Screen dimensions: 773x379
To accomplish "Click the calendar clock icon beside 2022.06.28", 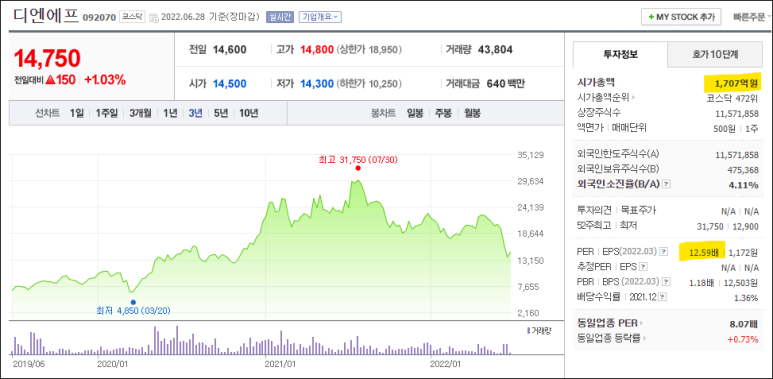I will pyautogui.click(x=154, y=17).
